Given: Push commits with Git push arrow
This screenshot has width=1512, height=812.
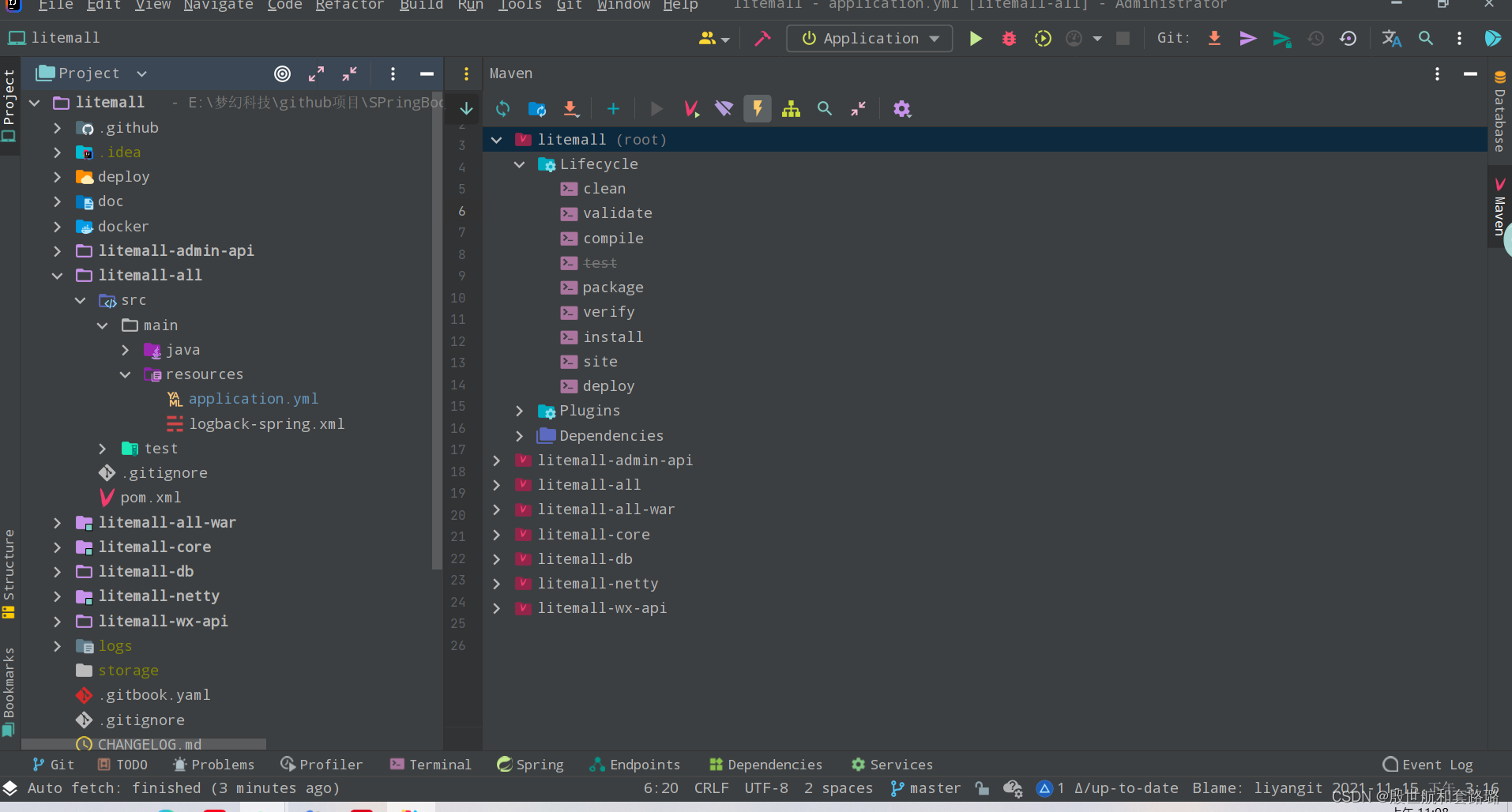Looking at the screenshot, I should point(1248,39).
